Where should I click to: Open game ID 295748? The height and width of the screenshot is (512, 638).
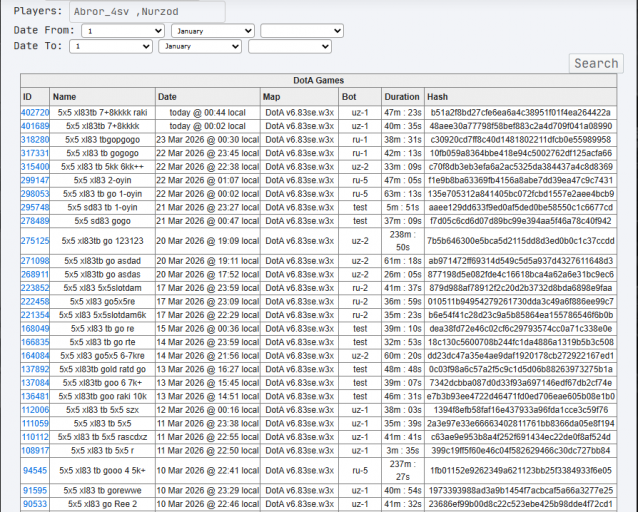point(35,208)
